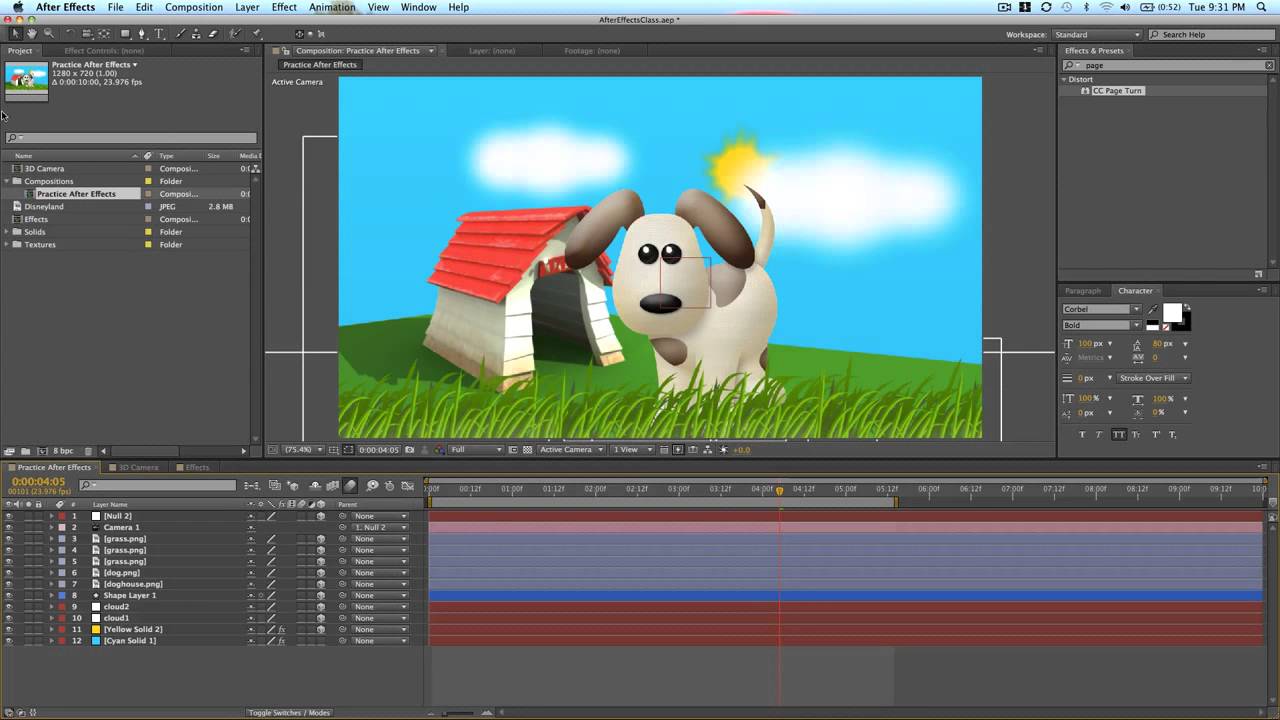This screenshot has height=720, width=1280.
Task: Select the Pen tool
Action: pos(141,34)
